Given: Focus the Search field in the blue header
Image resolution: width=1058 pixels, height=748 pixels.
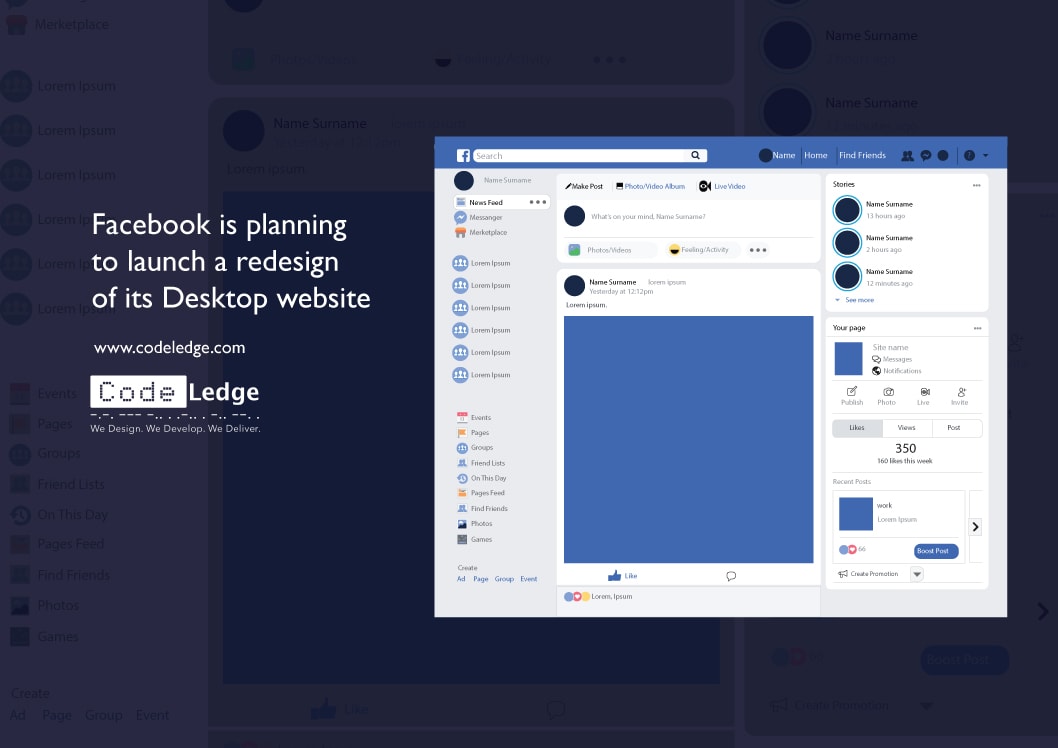Looking at the screenshot, I should (x=590, y=156).
